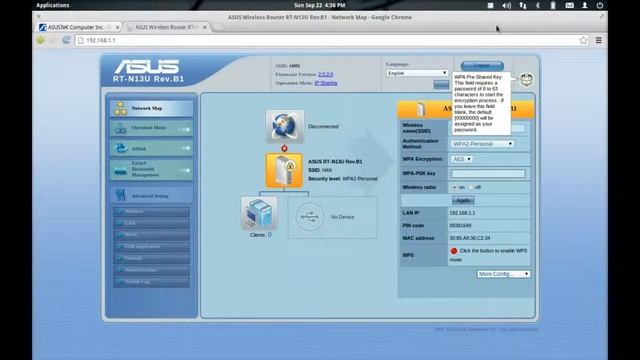Click the USB device icon
Screen dimensions: 640x360
pyautogui.click(x=310, y=217)
